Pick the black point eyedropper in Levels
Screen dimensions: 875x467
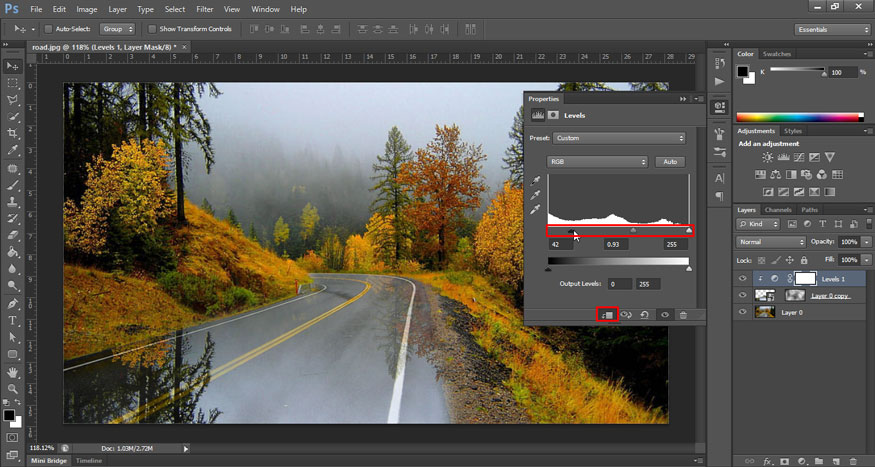(536, 181)
